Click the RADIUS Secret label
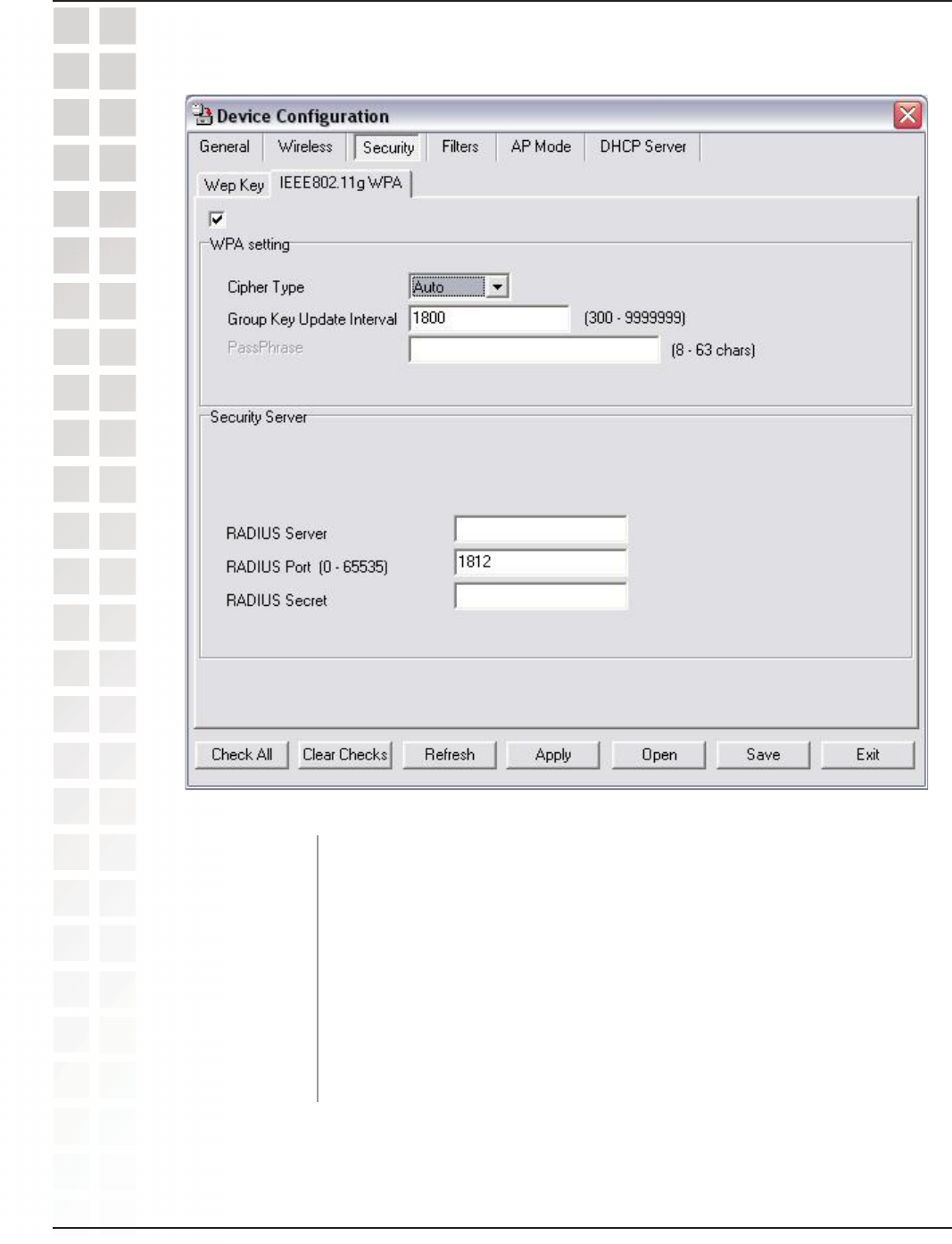952x1244 pixels. click(x=277, y=601)
